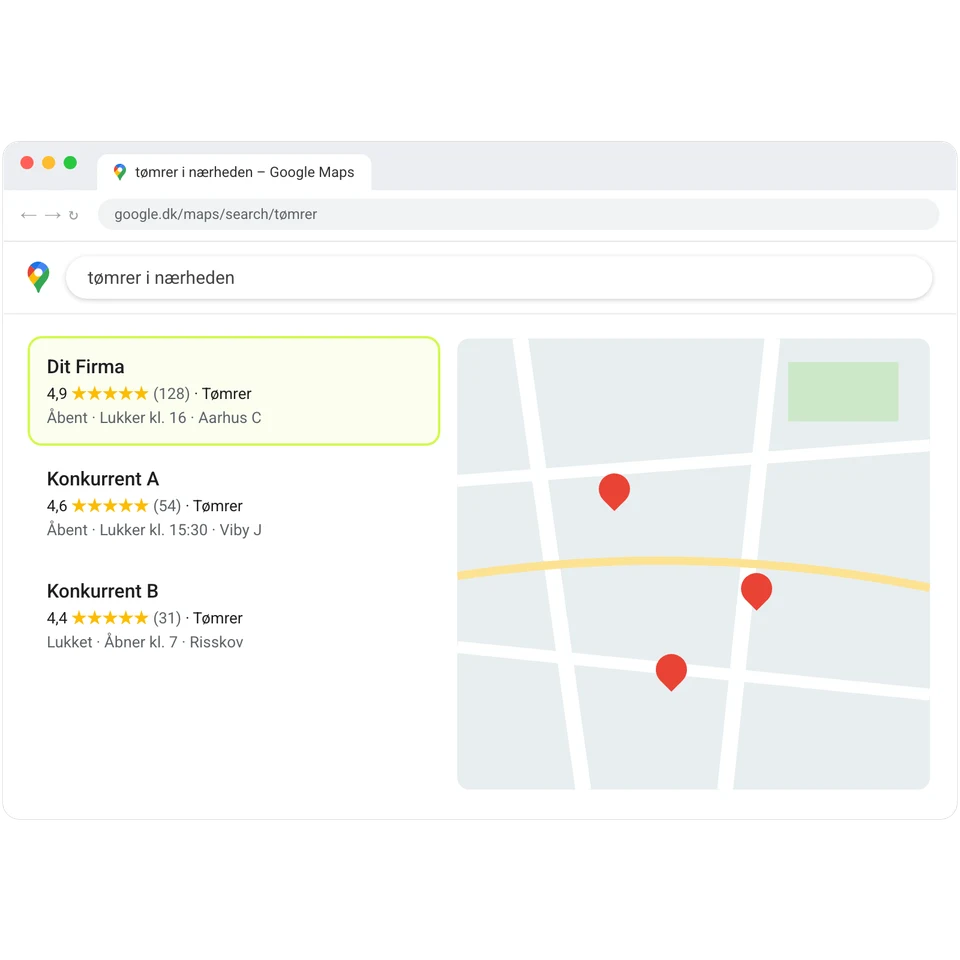This screenshot has height=960, width=960.
Task: Click the browser forward arrow
Action: tap(53, 215)
